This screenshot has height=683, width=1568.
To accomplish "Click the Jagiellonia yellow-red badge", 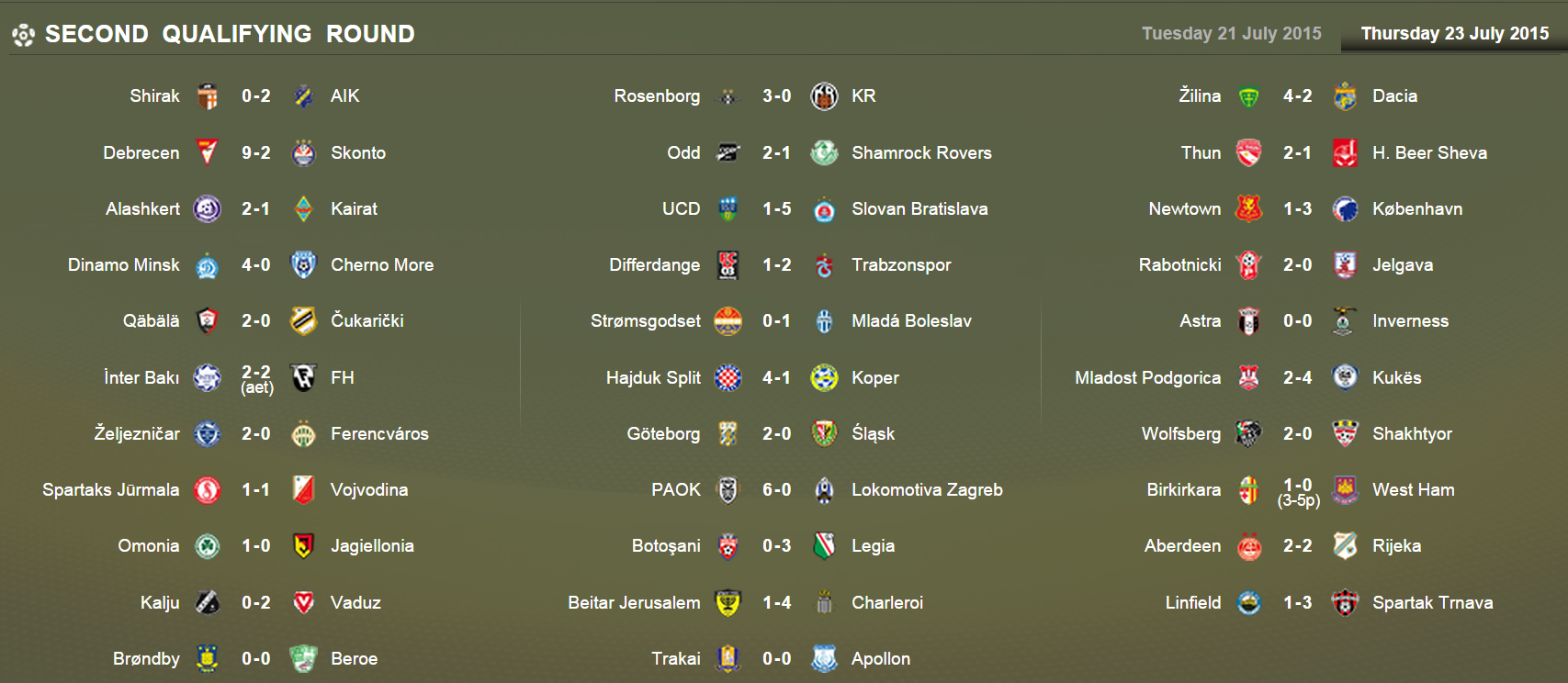I will pyautogui.click(x=303, y=546).
